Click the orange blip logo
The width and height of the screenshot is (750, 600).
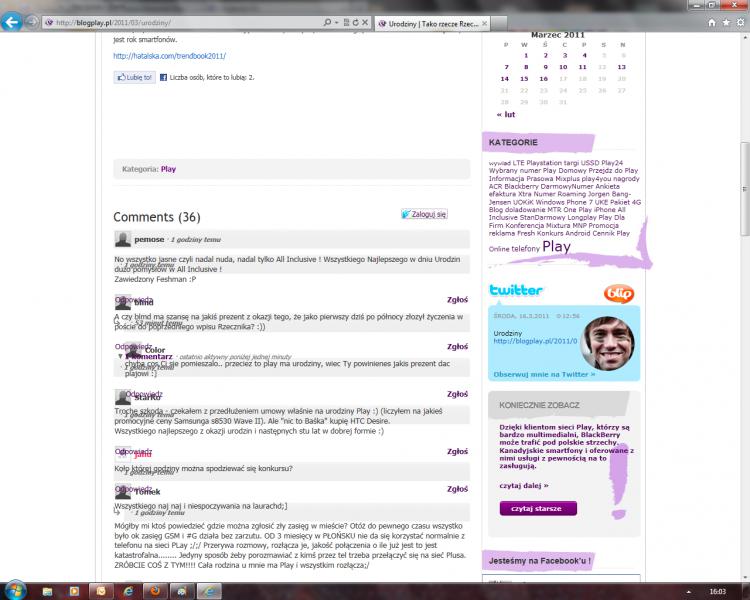tap(619, 293)
